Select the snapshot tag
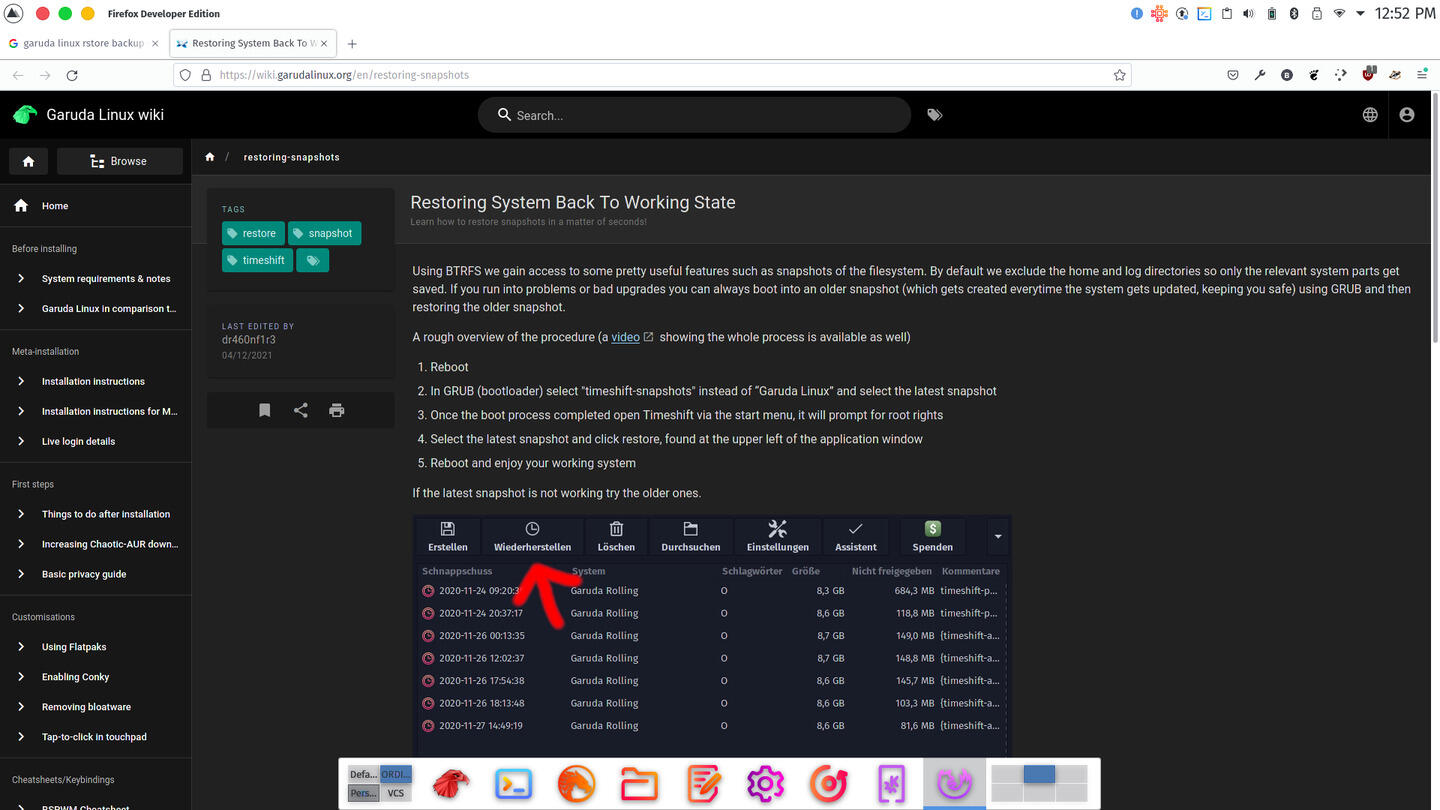The height and width of the screenshot is (810, 1440). tap(325, 233)
